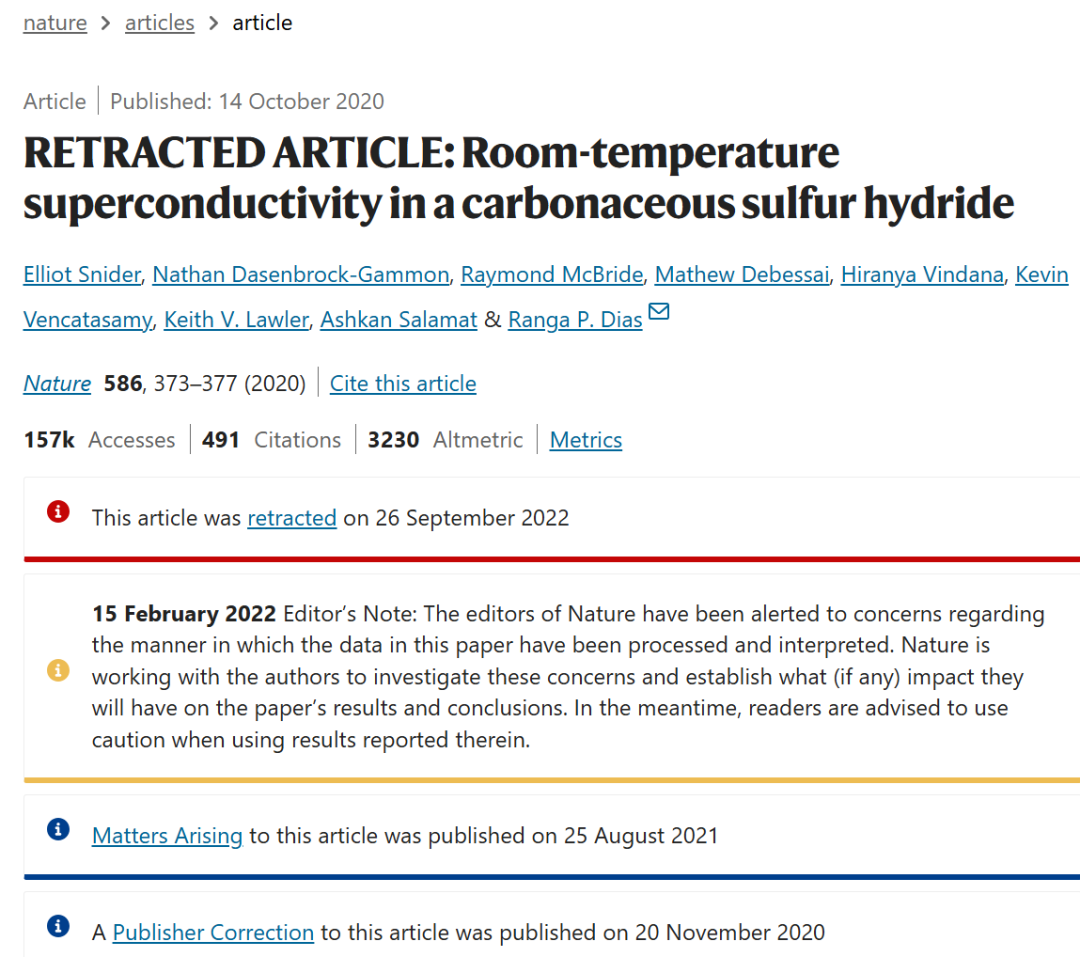Click the email envelope icon beside Ranga P. Dias
Viewport: 1080px width, 957px height.
tap(659, 311)
